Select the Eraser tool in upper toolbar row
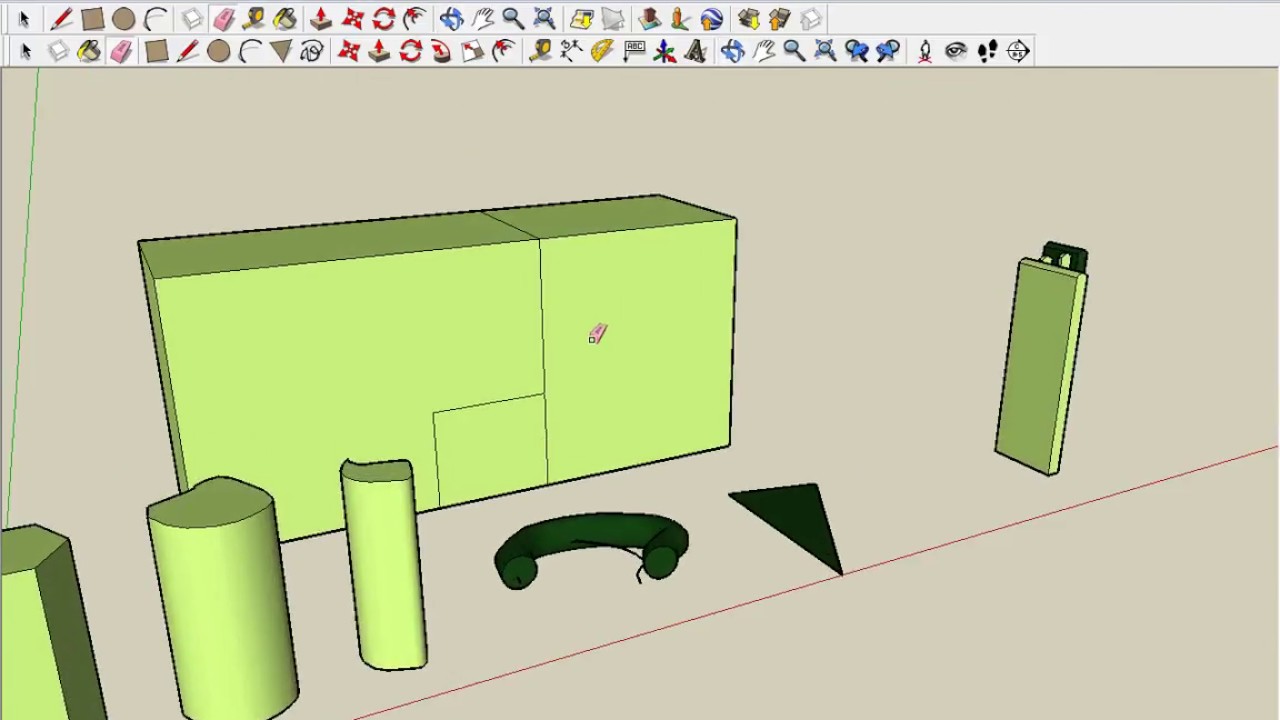 (x=223, y=19)
